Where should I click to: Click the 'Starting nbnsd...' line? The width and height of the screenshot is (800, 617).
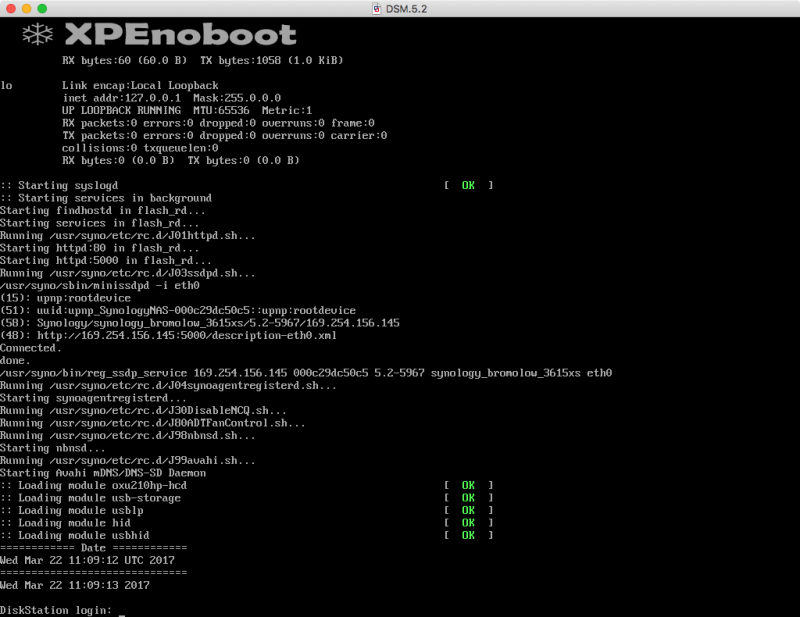(x=53, y=448)
